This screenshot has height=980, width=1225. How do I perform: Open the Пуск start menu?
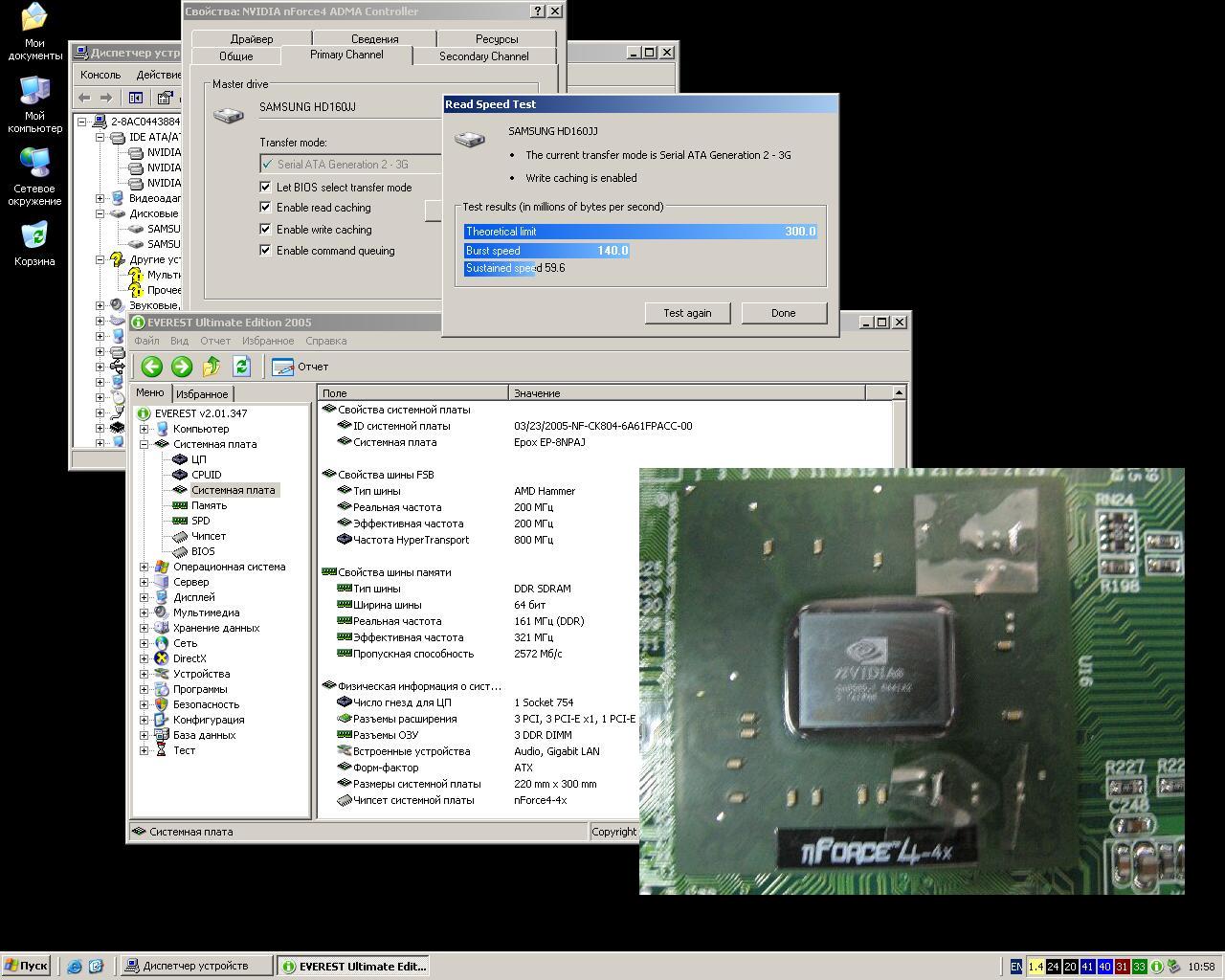coord(26,966)
